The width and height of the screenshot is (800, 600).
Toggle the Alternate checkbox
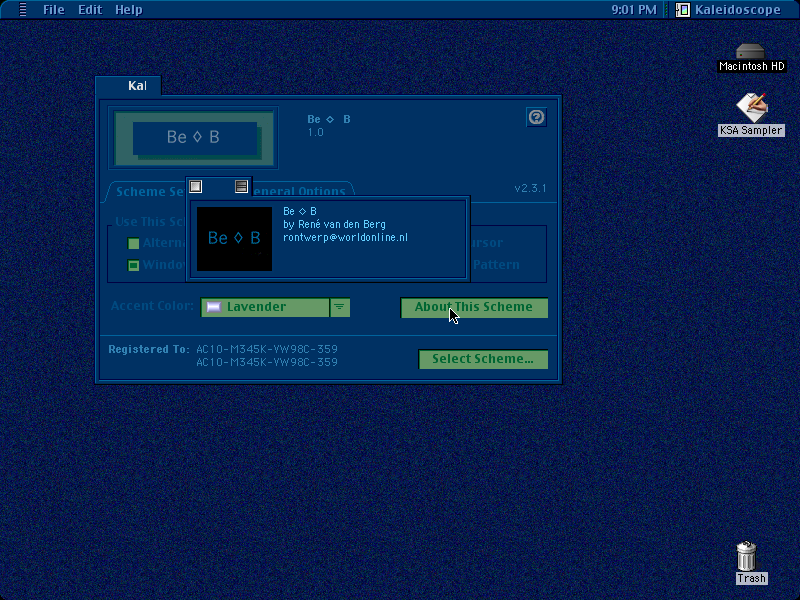pyautogui.click(x=133, y=243)
